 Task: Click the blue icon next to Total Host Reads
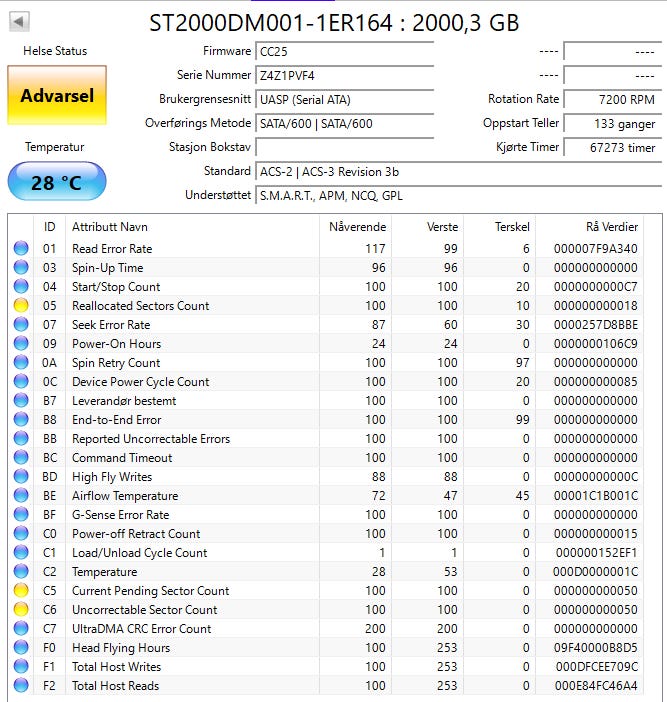click(21, 686)
